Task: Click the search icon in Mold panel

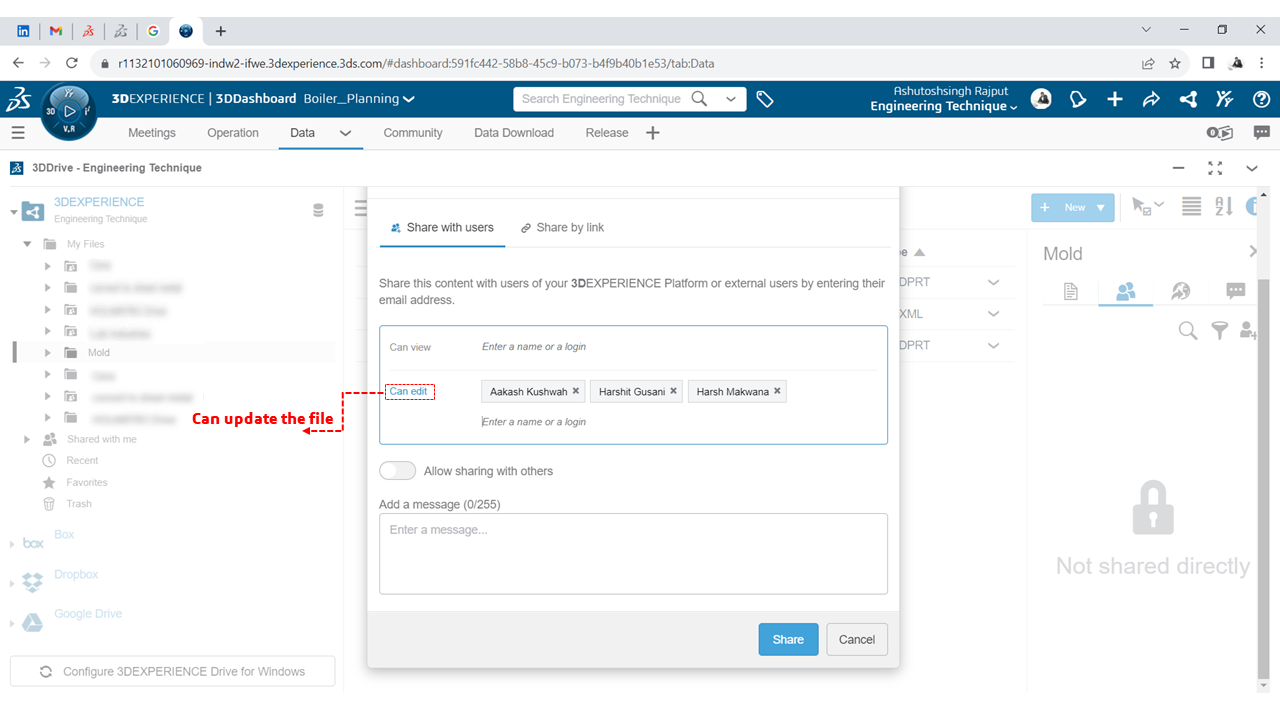Action: click(x=1188, y=330)
